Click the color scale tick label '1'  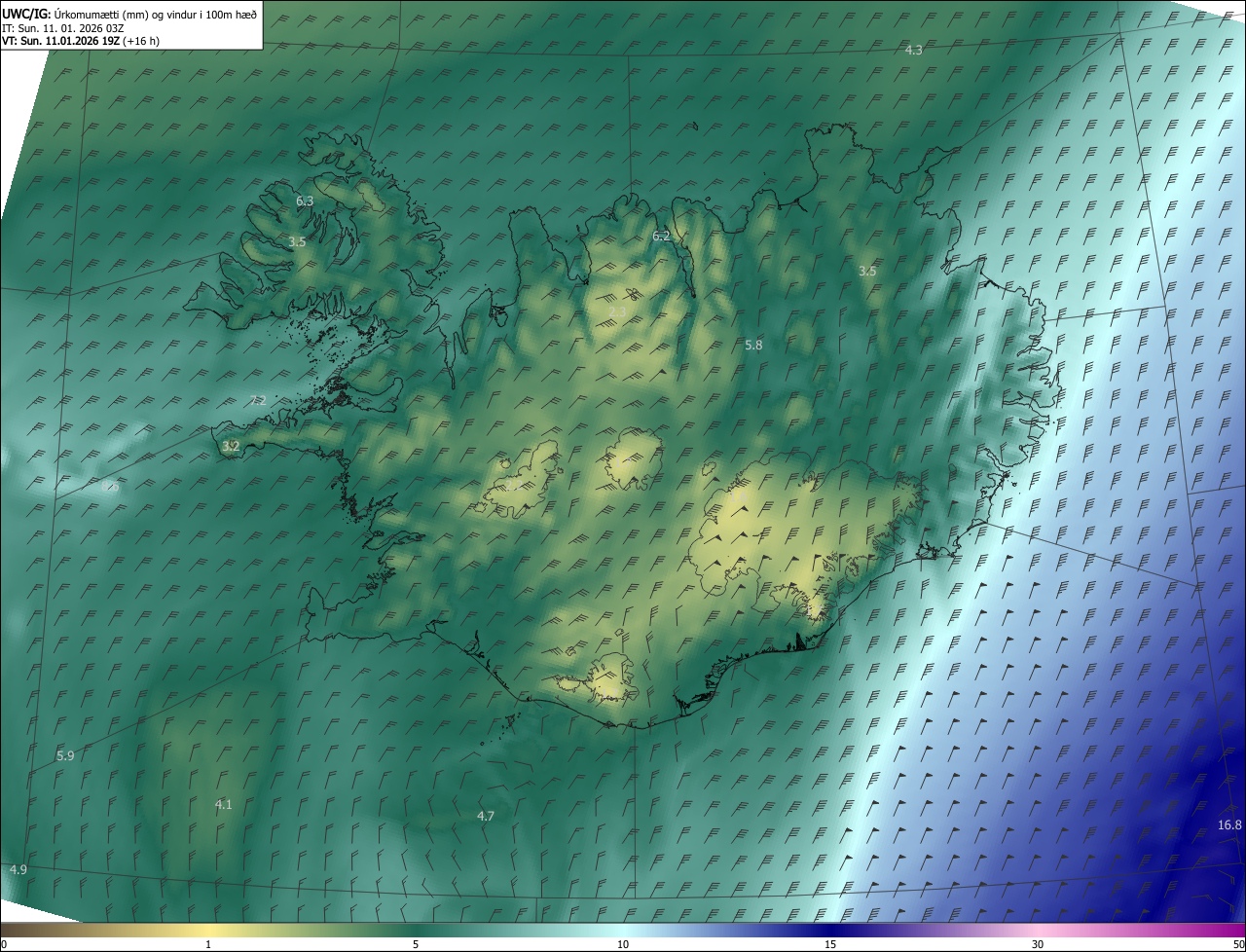pyautogui.click(x=208, y=944)
